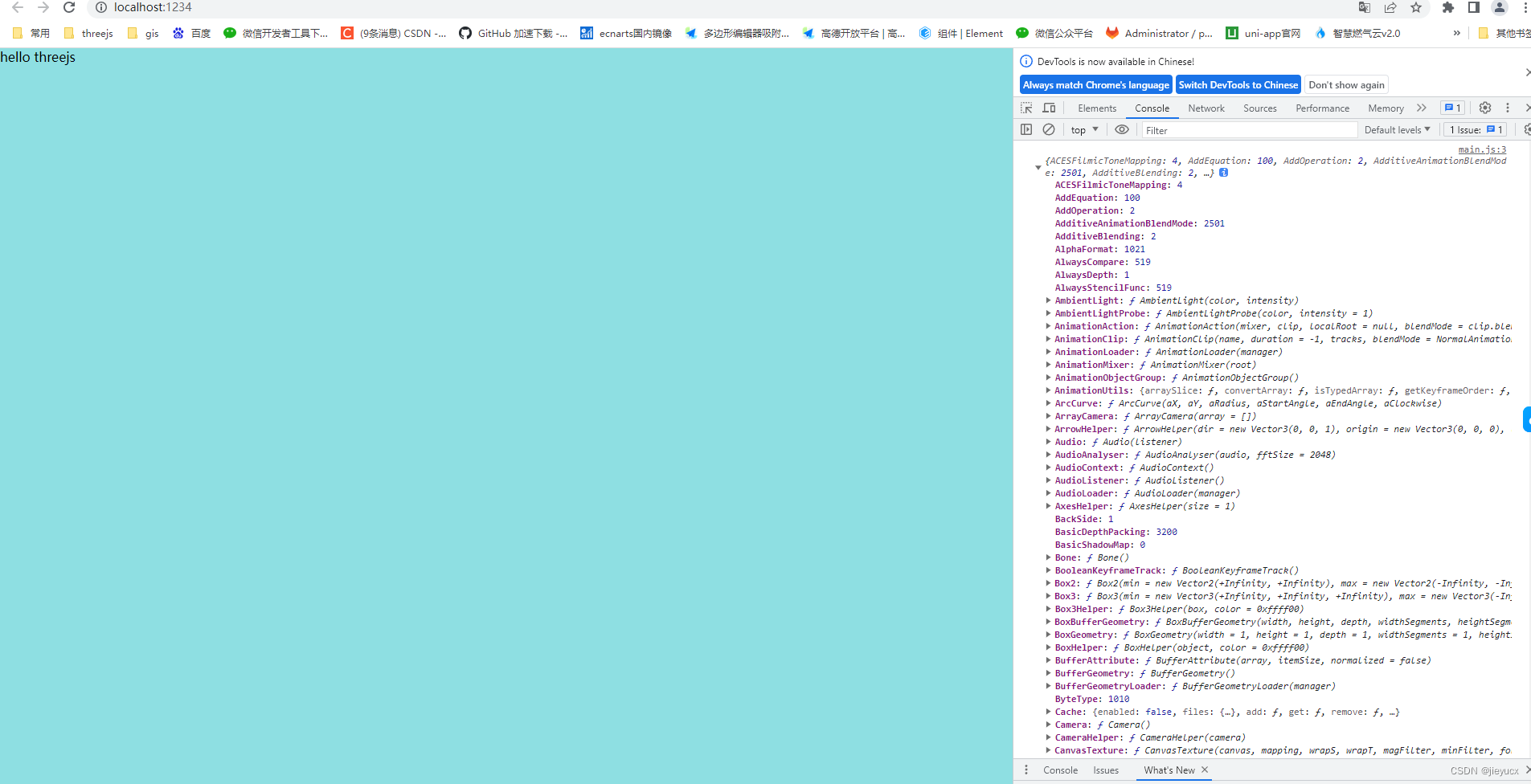Image resolution: width=1531 pixels, height=784 pixels.
Task: Click the browser forward arrow
Action: [x=43, y=7]
